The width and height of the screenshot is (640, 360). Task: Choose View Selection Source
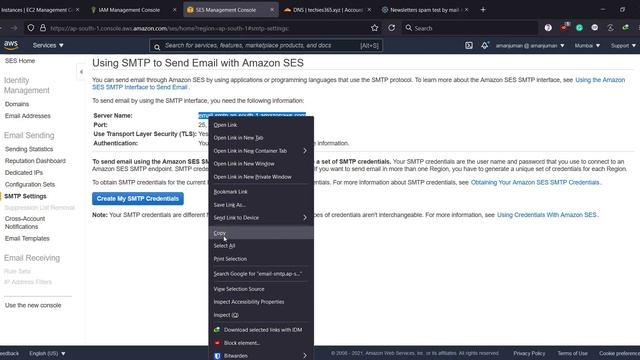[261, 289]
